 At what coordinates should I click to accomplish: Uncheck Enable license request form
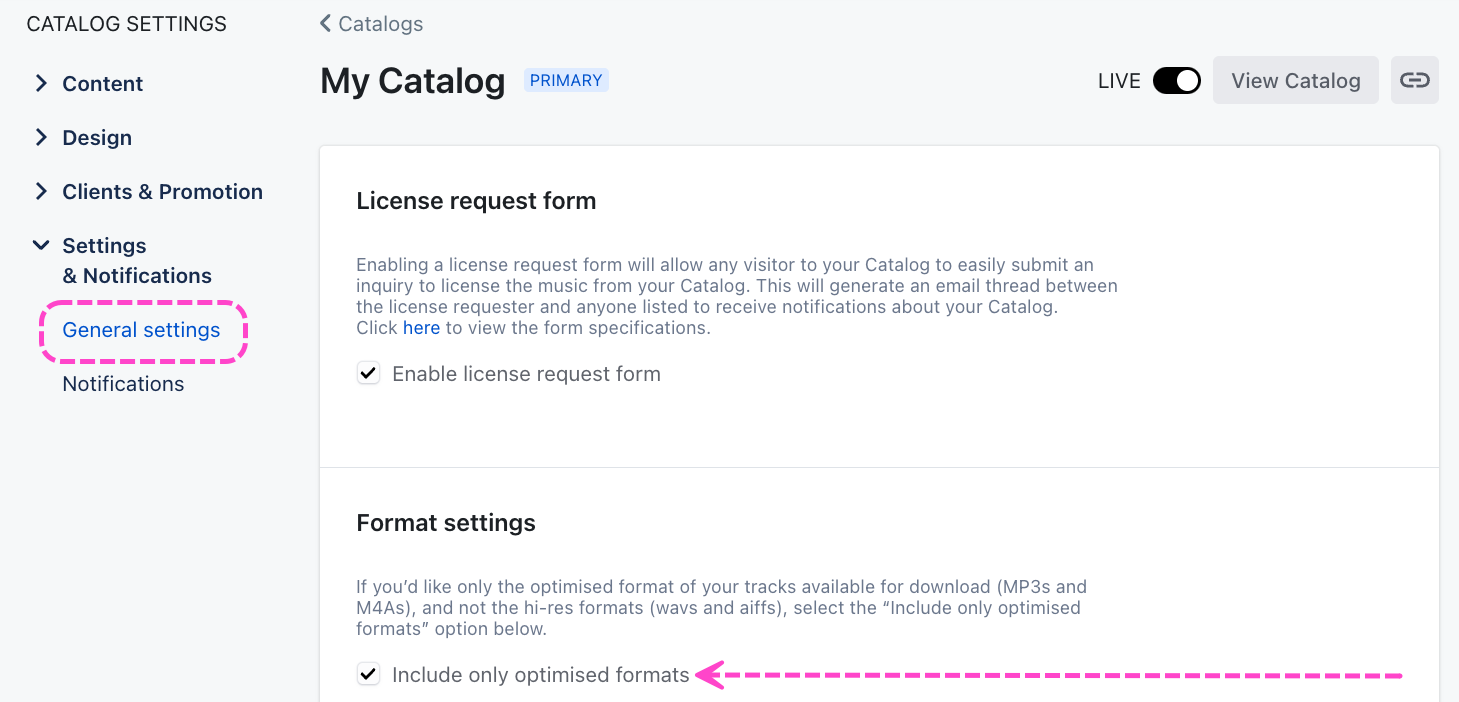(x=369, y=374)
